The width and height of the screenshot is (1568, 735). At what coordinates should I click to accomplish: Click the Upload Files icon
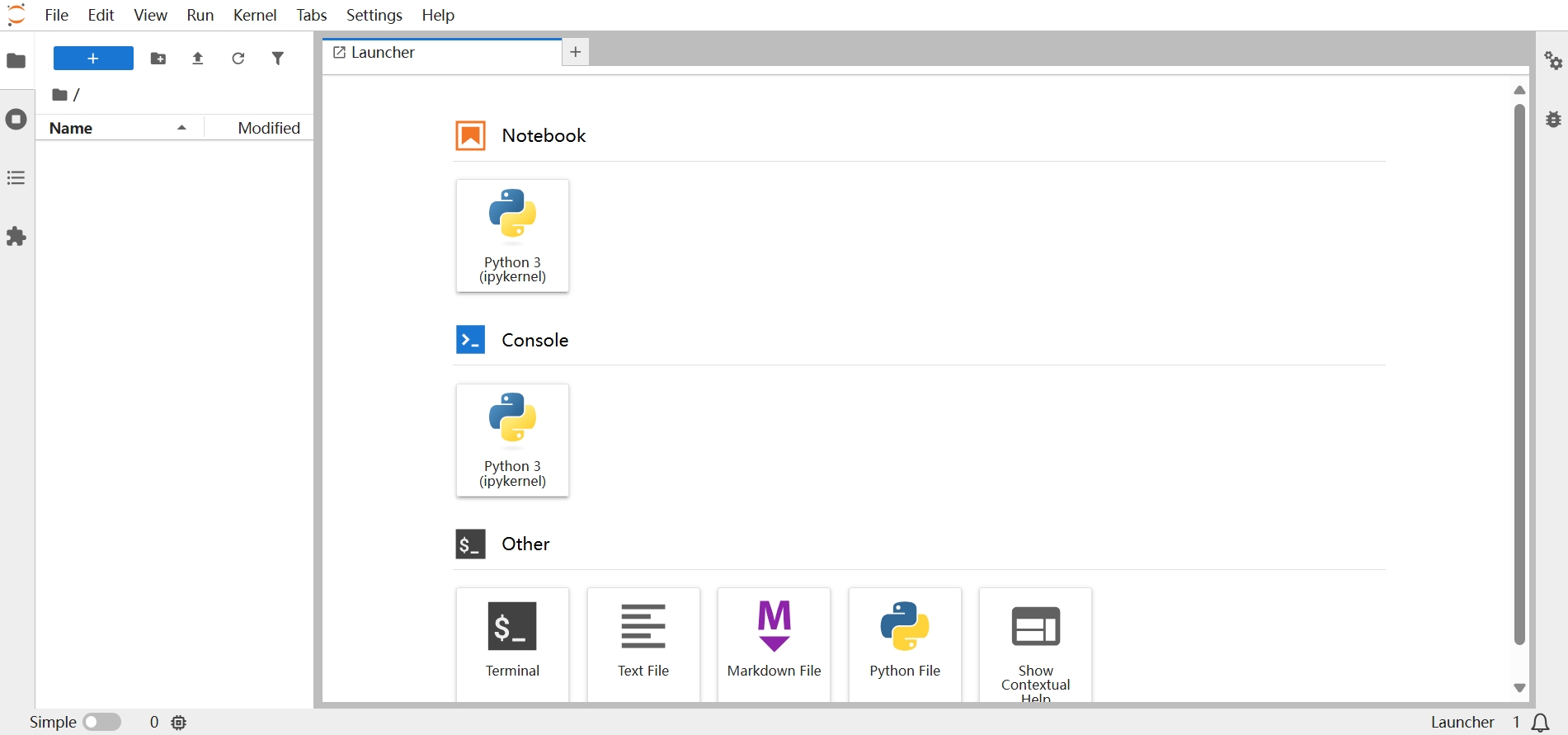(198, 59)
